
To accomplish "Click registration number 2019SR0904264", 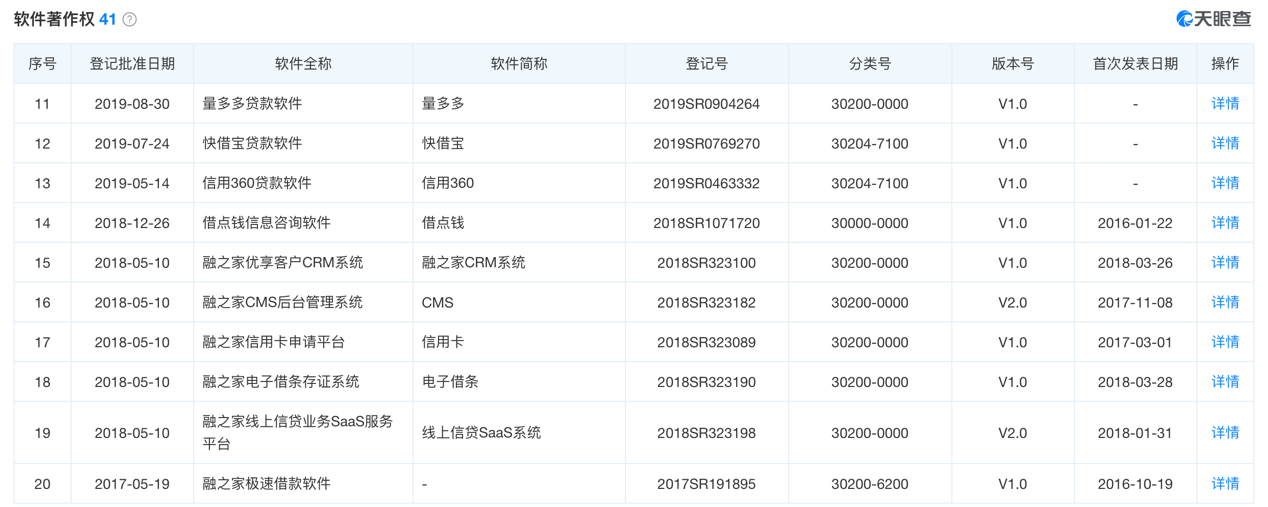I will coord(706,104).
